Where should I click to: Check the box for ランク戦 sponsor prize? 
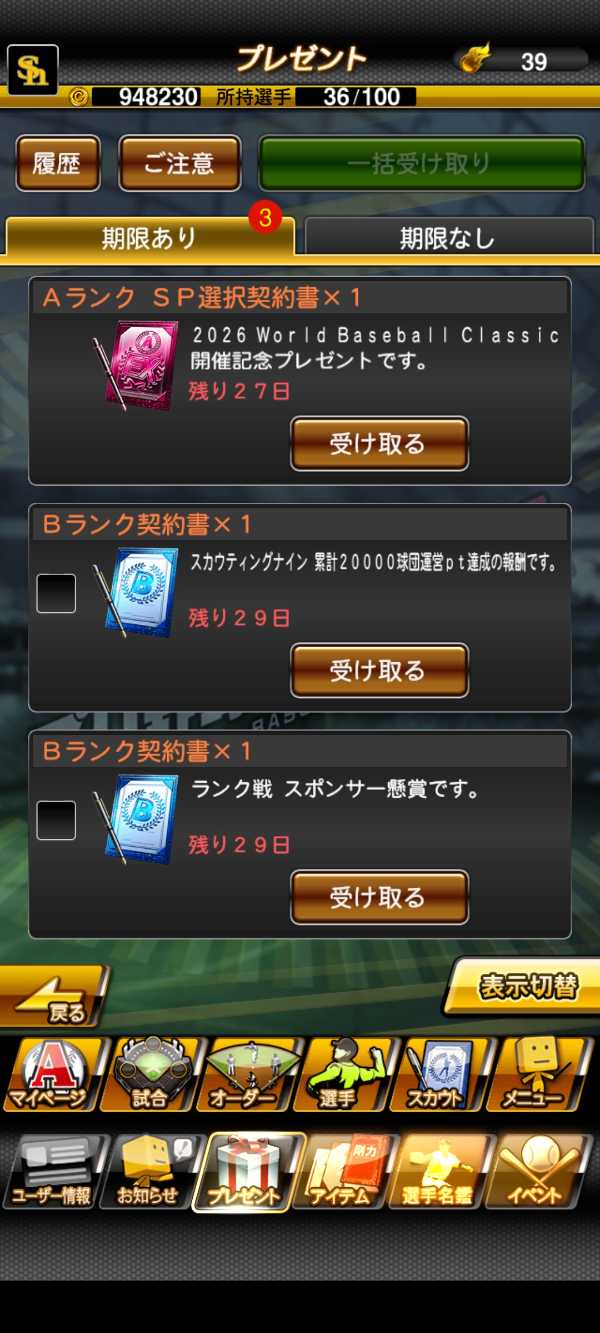click(56, 820)
